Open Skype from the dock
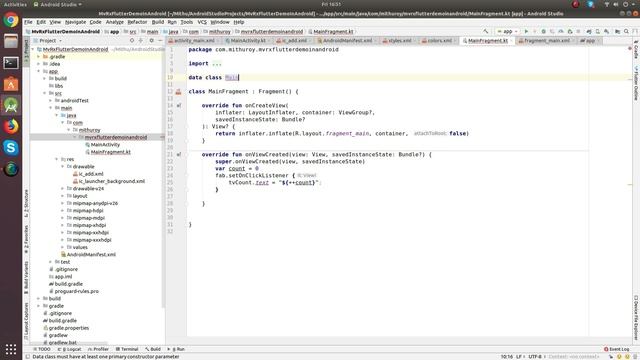The height and width of the screenshot is (360, 640). click(11, 148)
